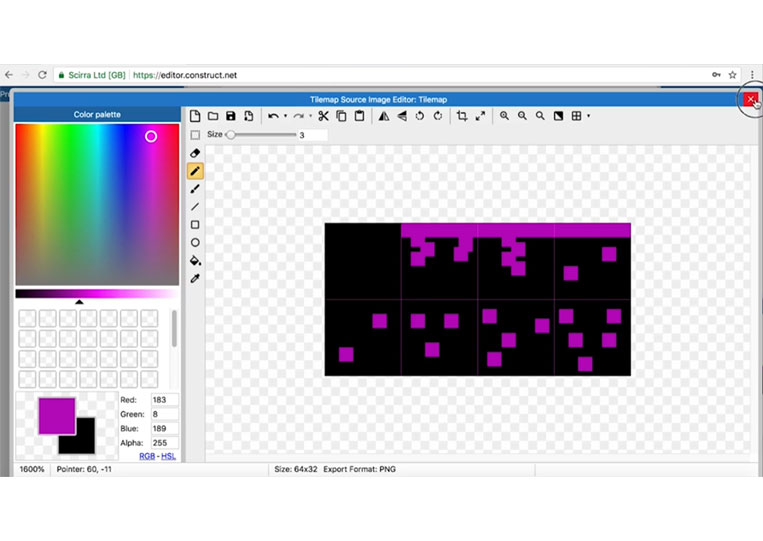Viewport: 763px width, 541px height.
Task: Click the Size: 64x32 status text
Action: coord(296,469)
